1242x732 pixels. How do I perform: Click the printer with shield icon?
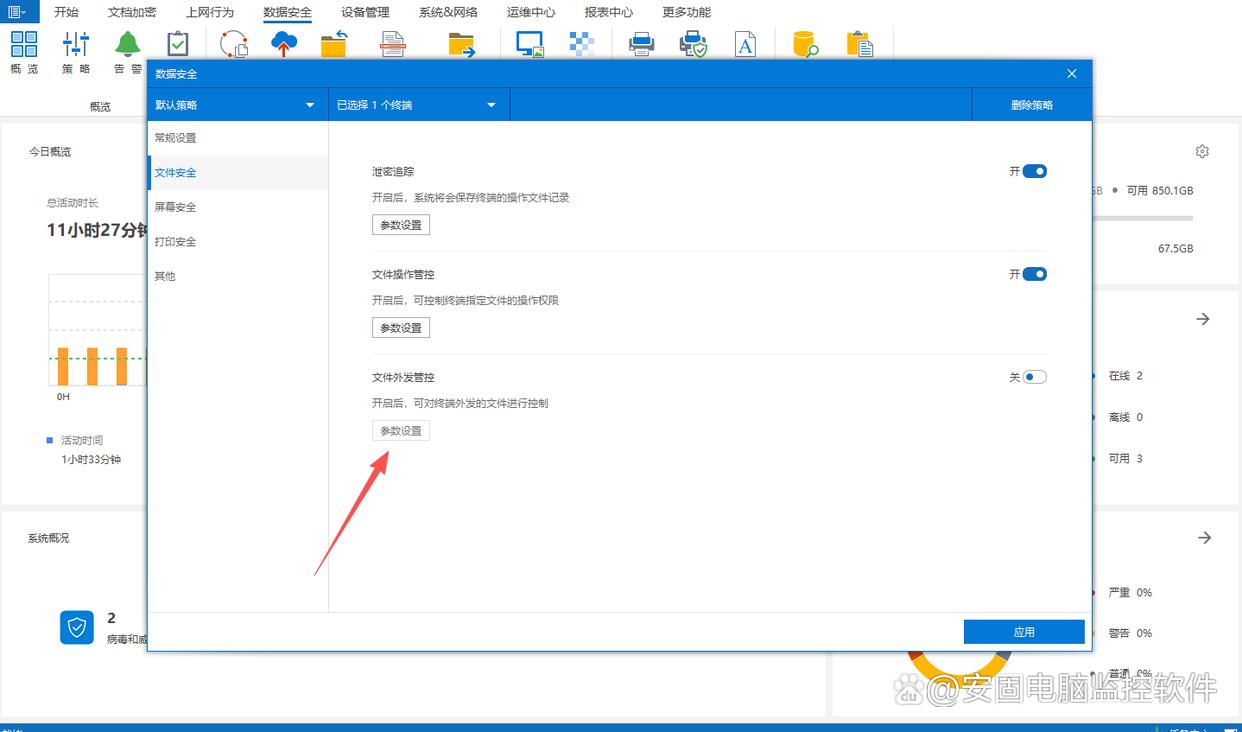pos(693,44)
